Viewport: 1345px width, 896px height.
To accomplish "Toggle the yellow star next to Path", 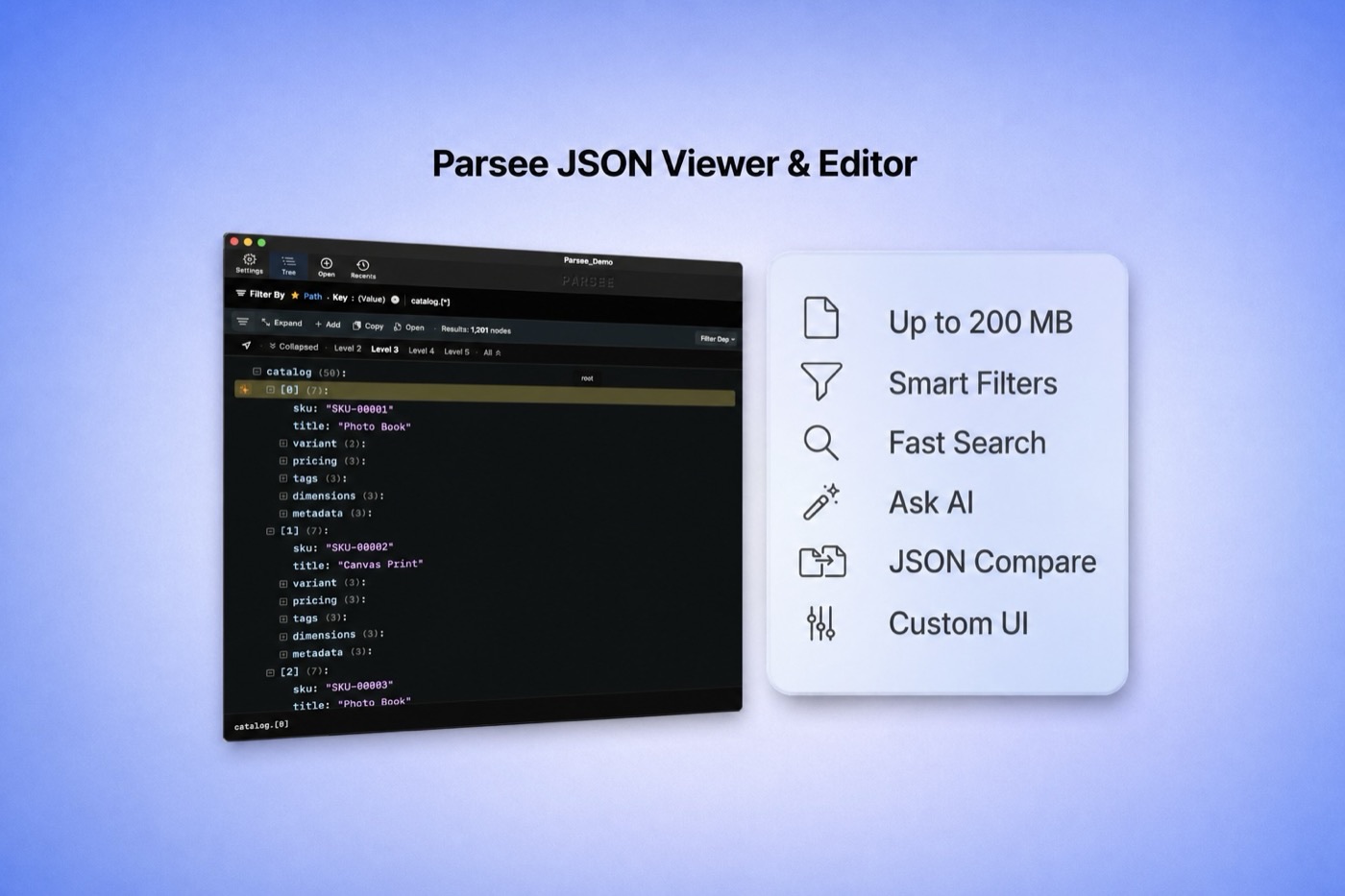I will pos(295,295).
